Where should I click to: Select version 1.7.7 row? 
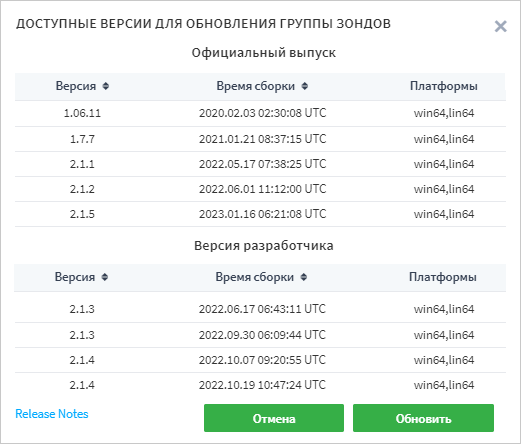click(x=260, y=139)
